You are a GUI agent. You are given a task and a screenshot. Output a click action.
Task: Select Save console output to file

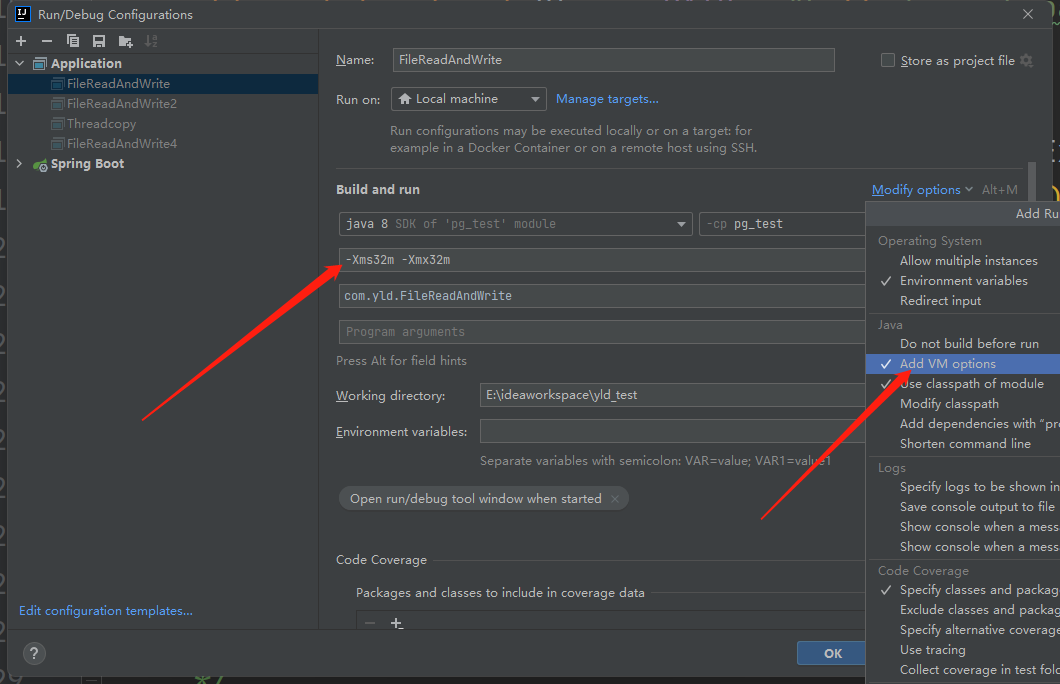coord(963,506)
